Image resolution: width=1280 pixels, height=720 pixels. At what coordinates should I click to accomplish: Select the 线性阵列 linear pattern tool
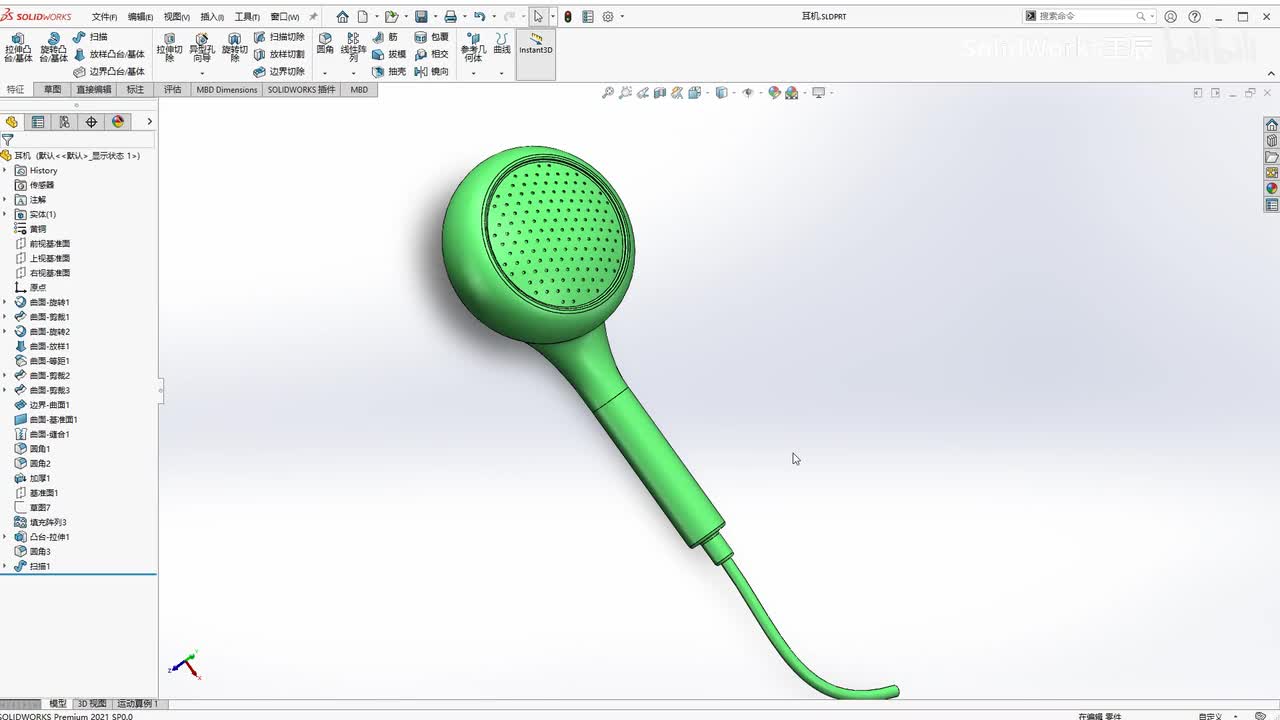(x=353, y=47)
